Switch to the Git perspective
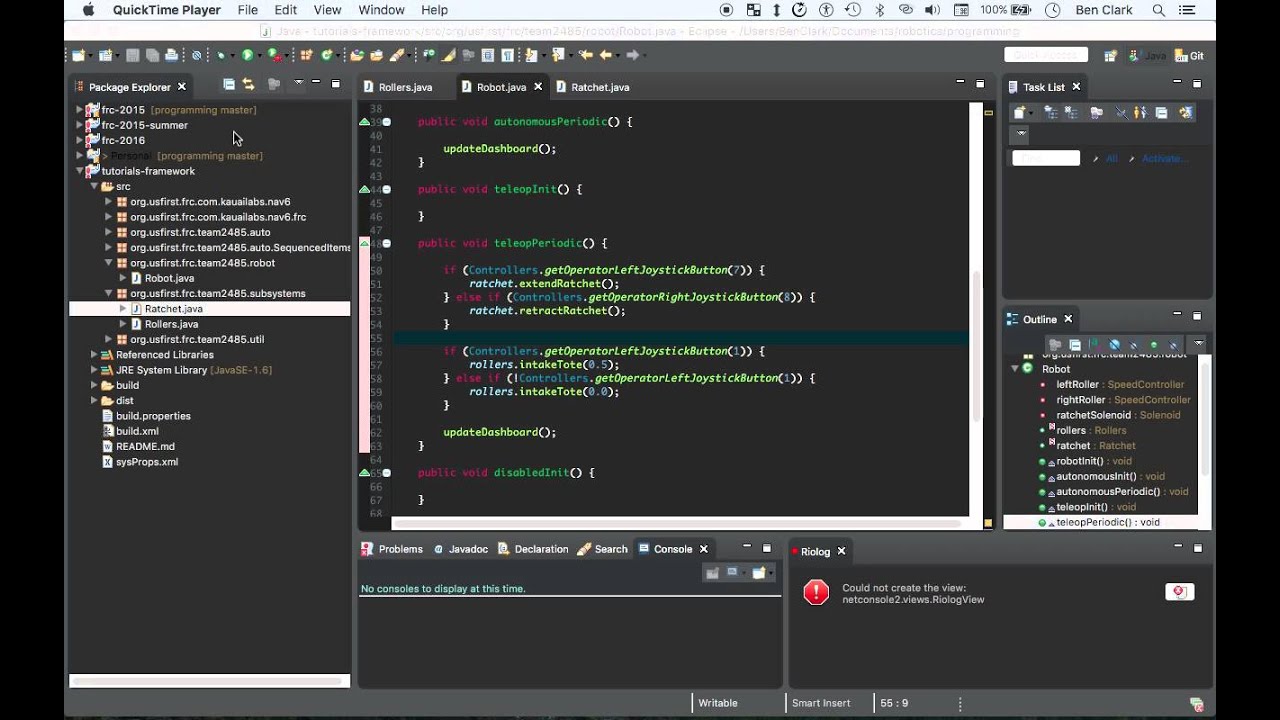The image size is (1280, 720). coord(1190,56)
